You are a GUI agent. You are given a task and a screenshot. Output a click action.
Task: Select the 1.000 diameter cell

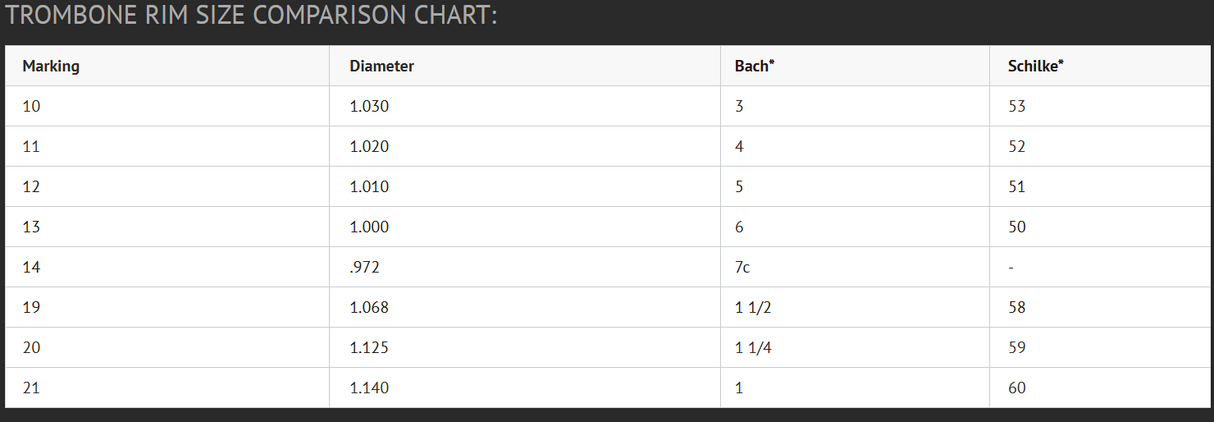(369, 227)
